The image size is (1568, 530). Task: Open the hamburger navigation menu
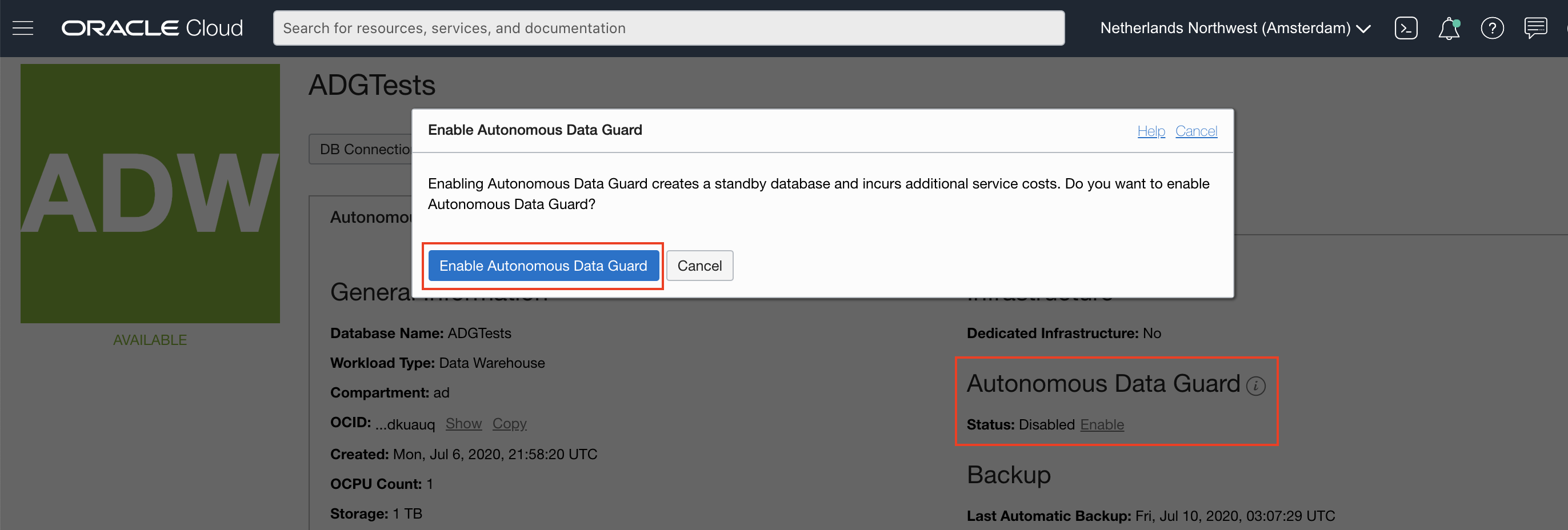tap(23, 28)
